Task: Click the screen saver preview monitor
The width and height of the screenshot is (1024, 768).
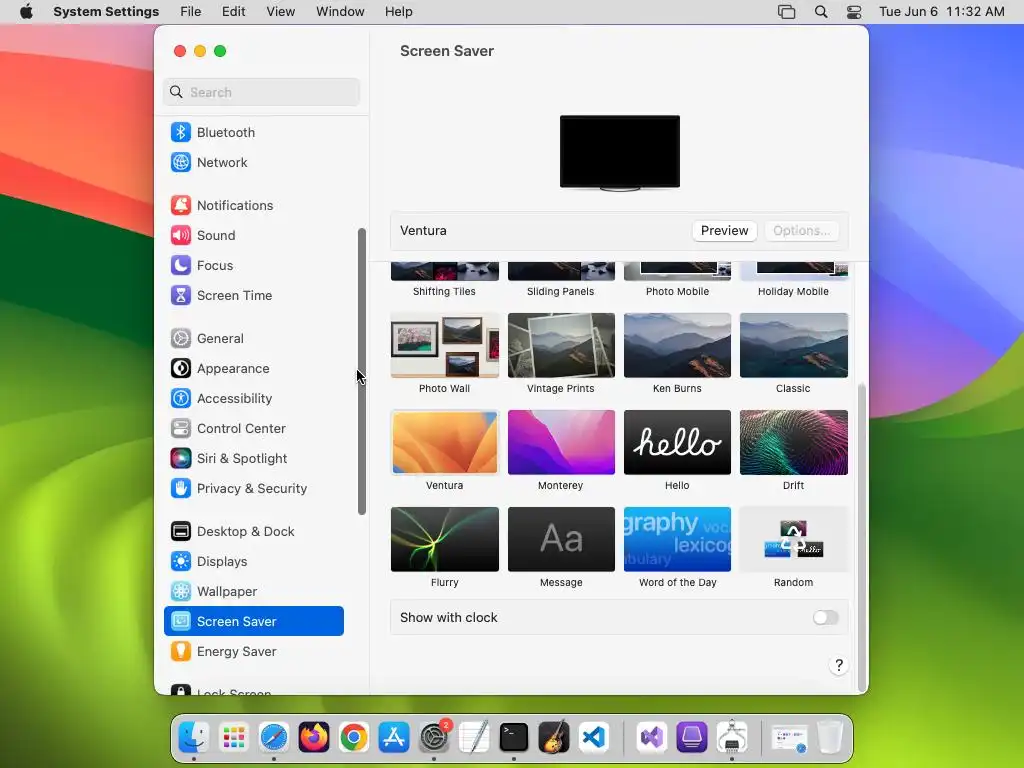Action: coord(620,153)
